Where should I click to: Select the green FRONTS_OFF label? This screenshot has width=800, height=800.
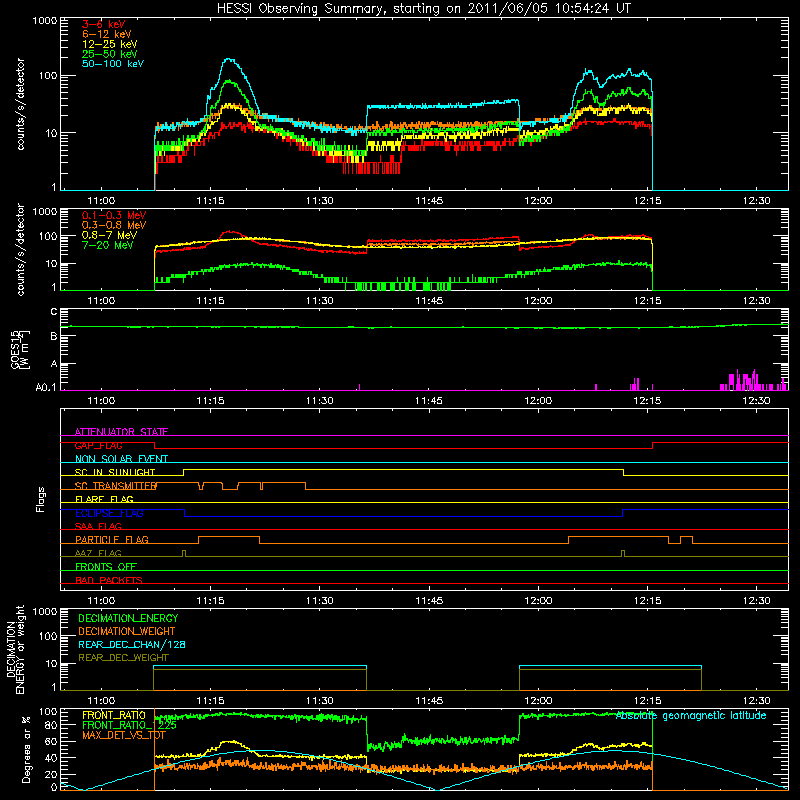[106, 567]
